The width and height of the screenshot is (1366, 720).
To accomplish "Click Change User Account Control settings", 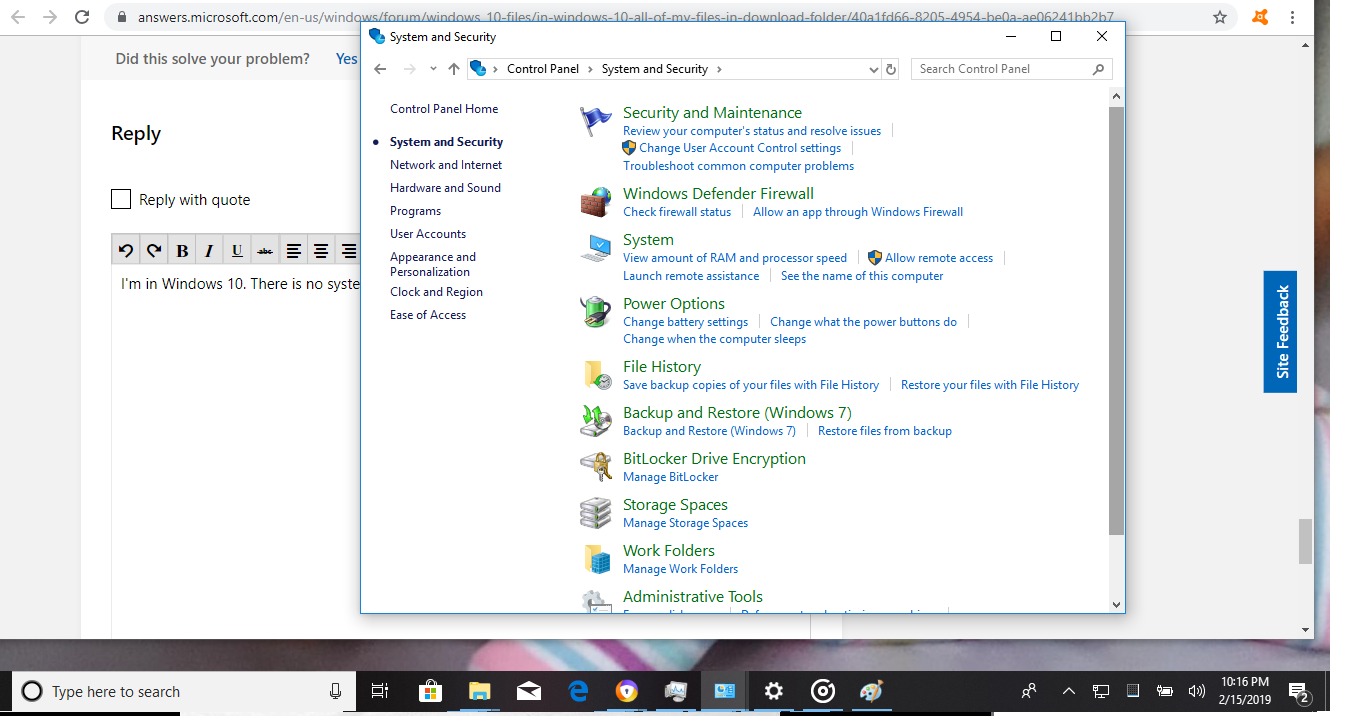I will click(x=740, y=148).
